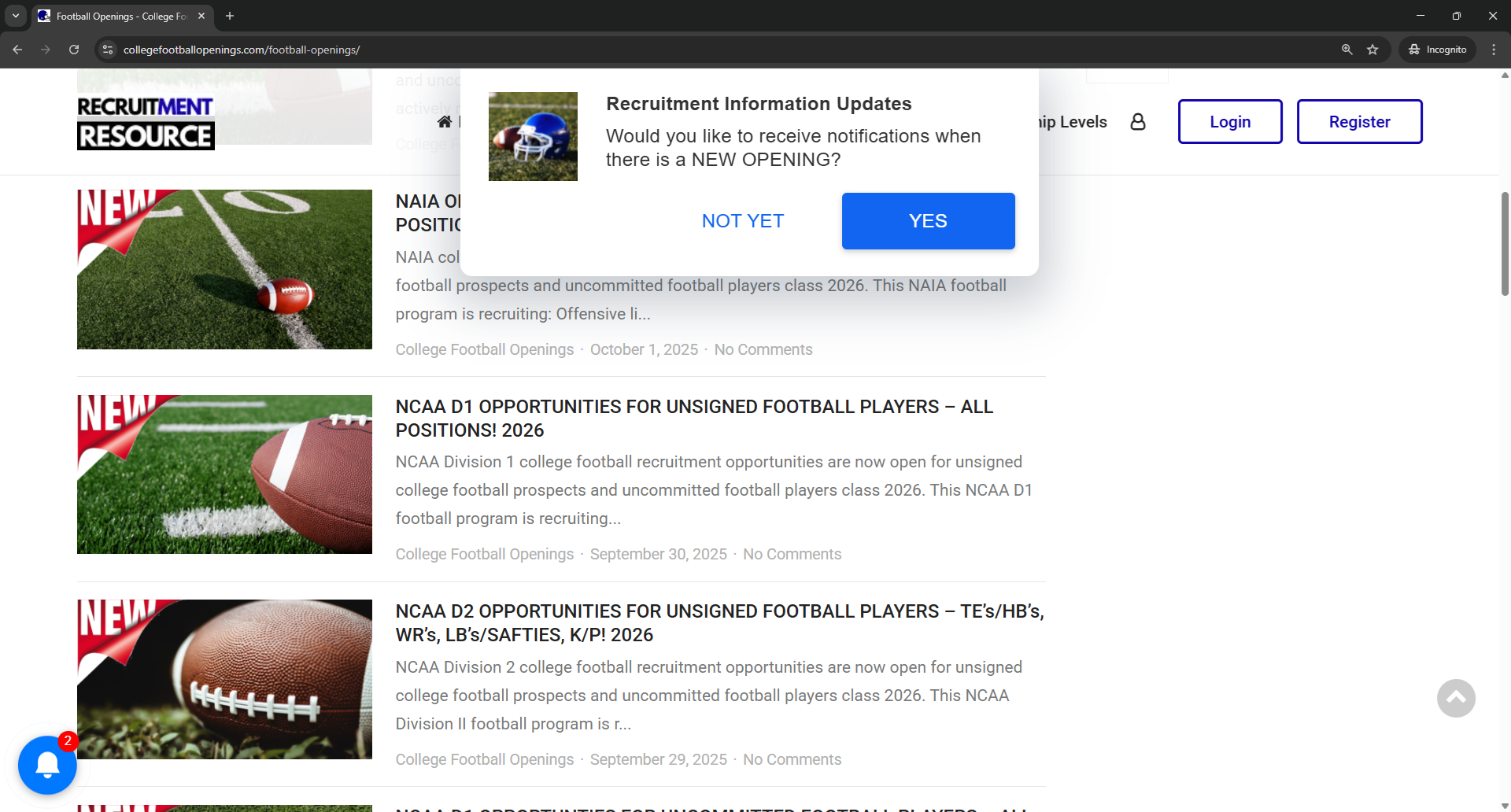The height and width of the screenshot is (812, 1511).
Task: Accept notifications by clicking YES
Action: 928,221
